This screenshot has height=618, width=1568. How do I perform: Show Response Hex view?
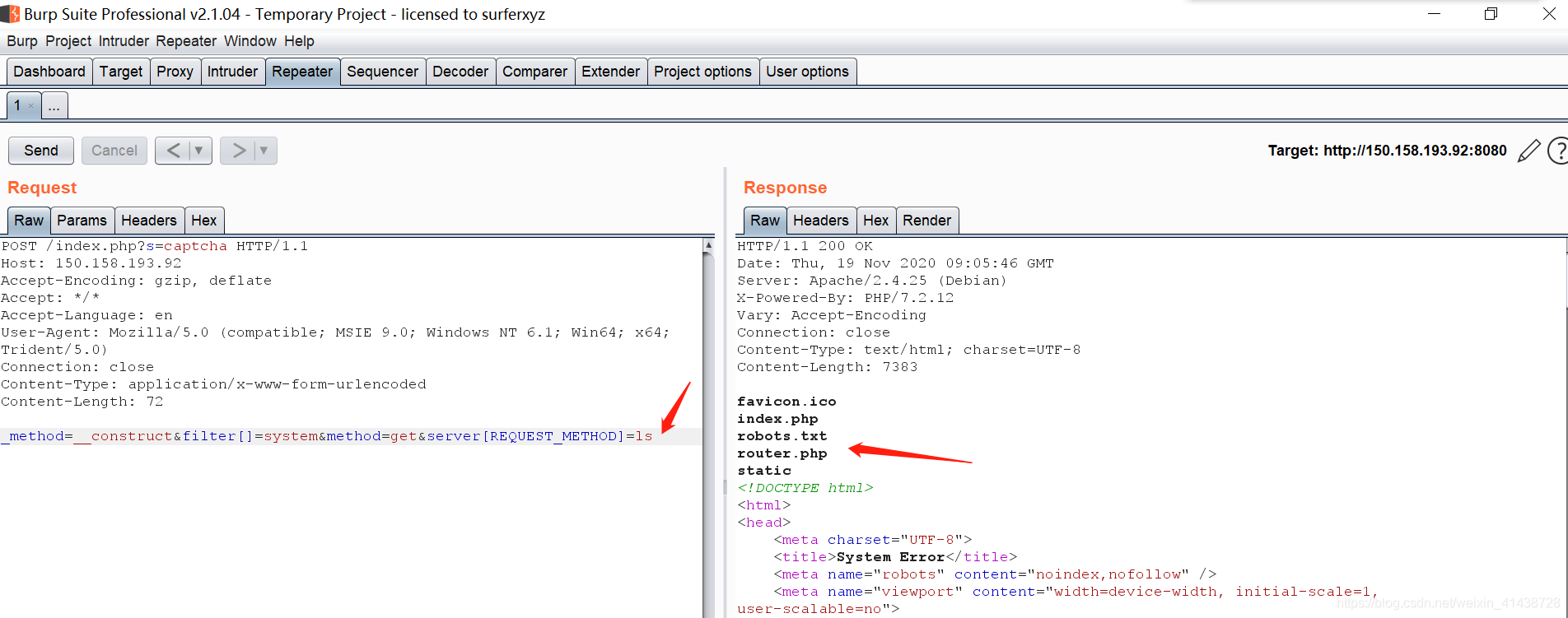tap(876, 221)
